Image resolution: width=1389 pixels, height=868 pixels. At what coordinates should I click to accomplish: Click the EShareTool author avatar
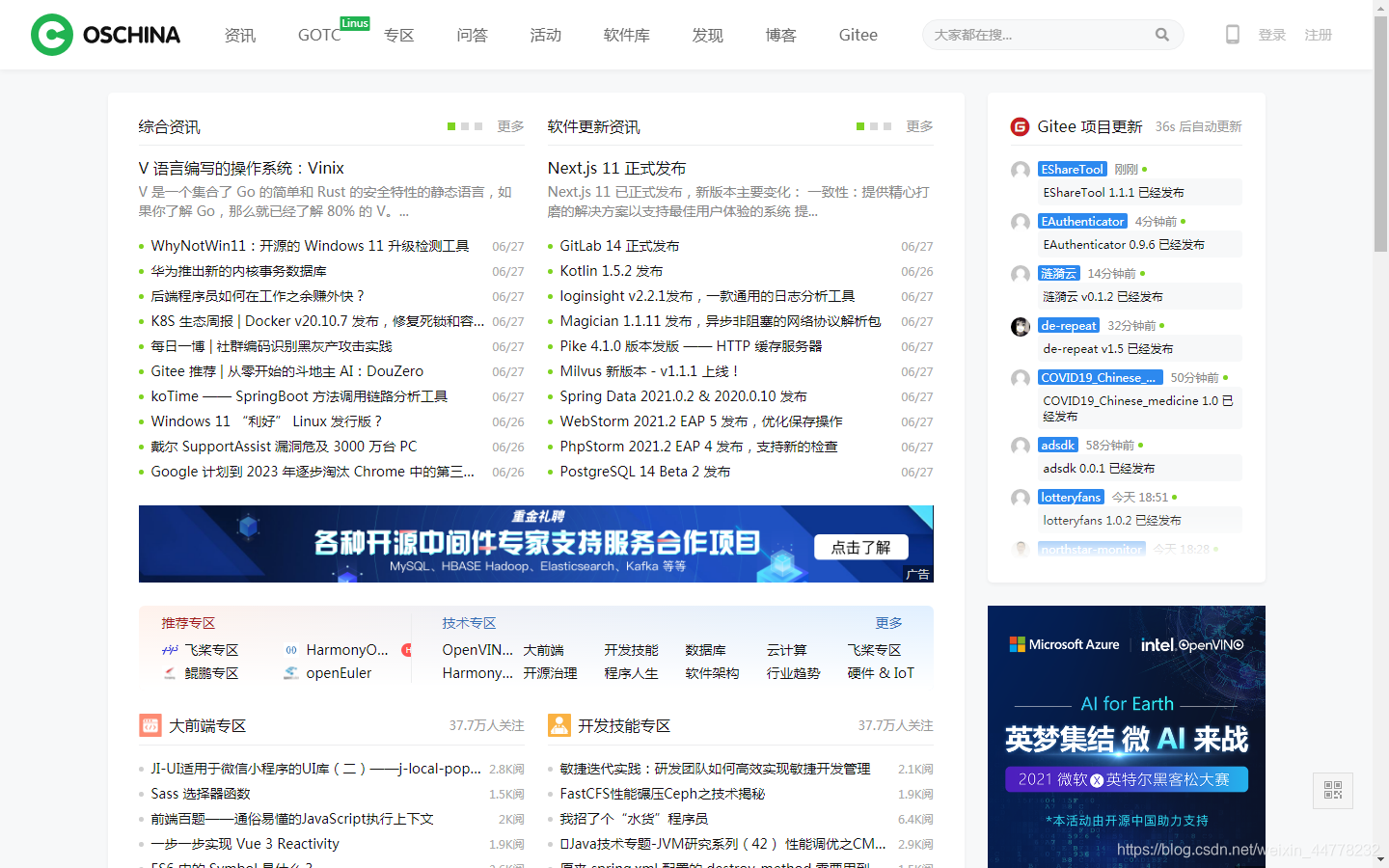pos(1020,171)
